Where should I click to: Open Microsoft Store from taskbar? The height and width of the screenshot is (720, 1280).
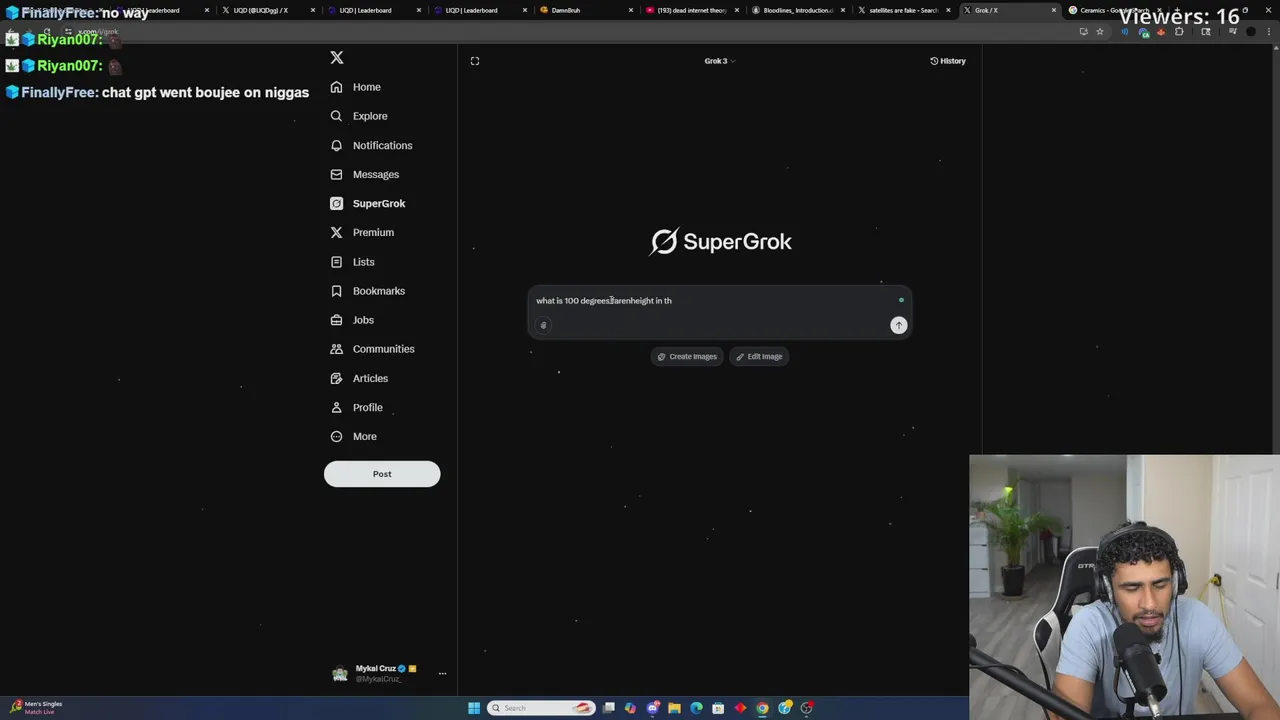[718, 708]
